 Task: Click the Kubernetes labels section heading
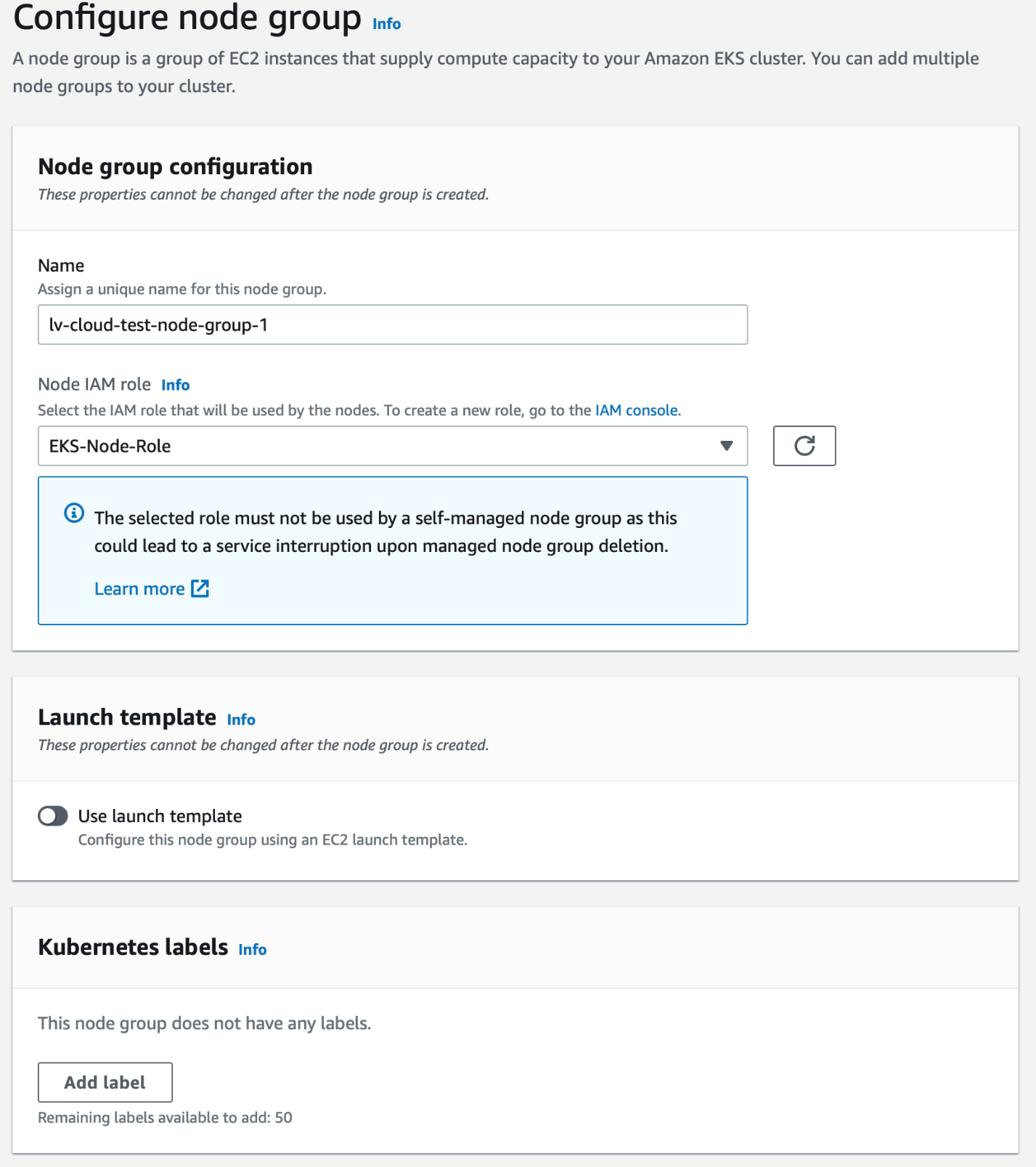click(x=133, y=947)
